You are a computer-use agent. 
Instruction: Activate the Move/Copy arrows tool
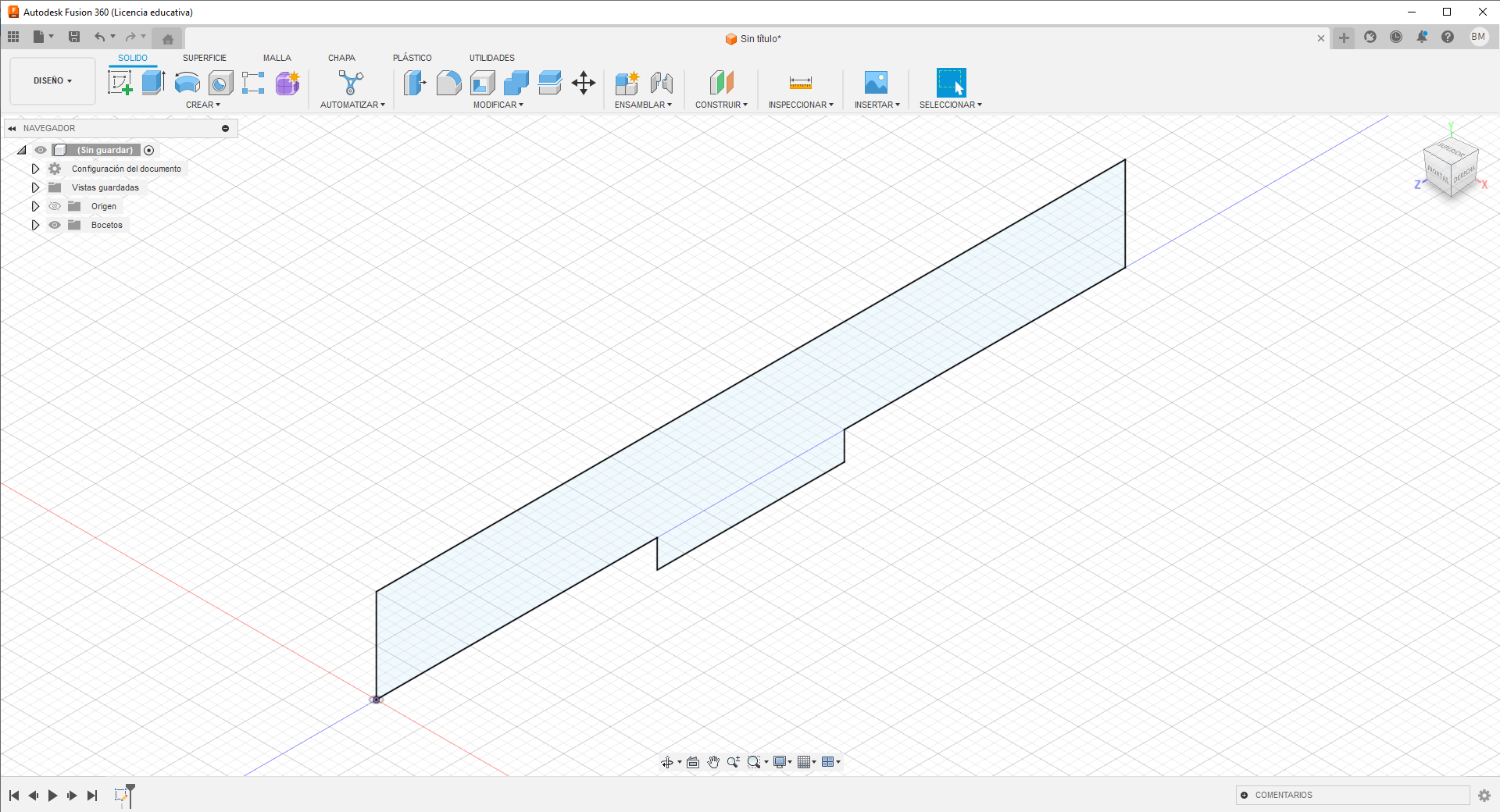point(584,82)
